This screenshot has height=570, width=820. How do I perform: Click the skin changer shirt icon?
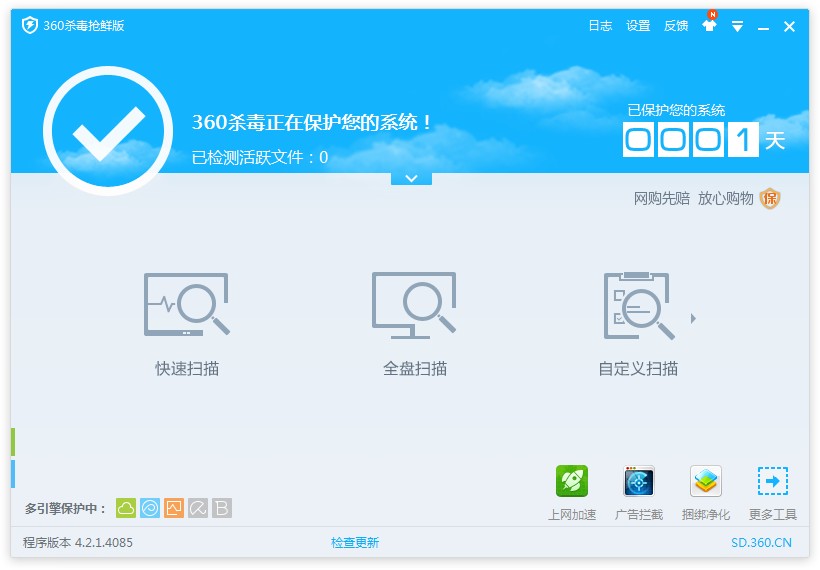pyautogui.click(x=709, y=26)
